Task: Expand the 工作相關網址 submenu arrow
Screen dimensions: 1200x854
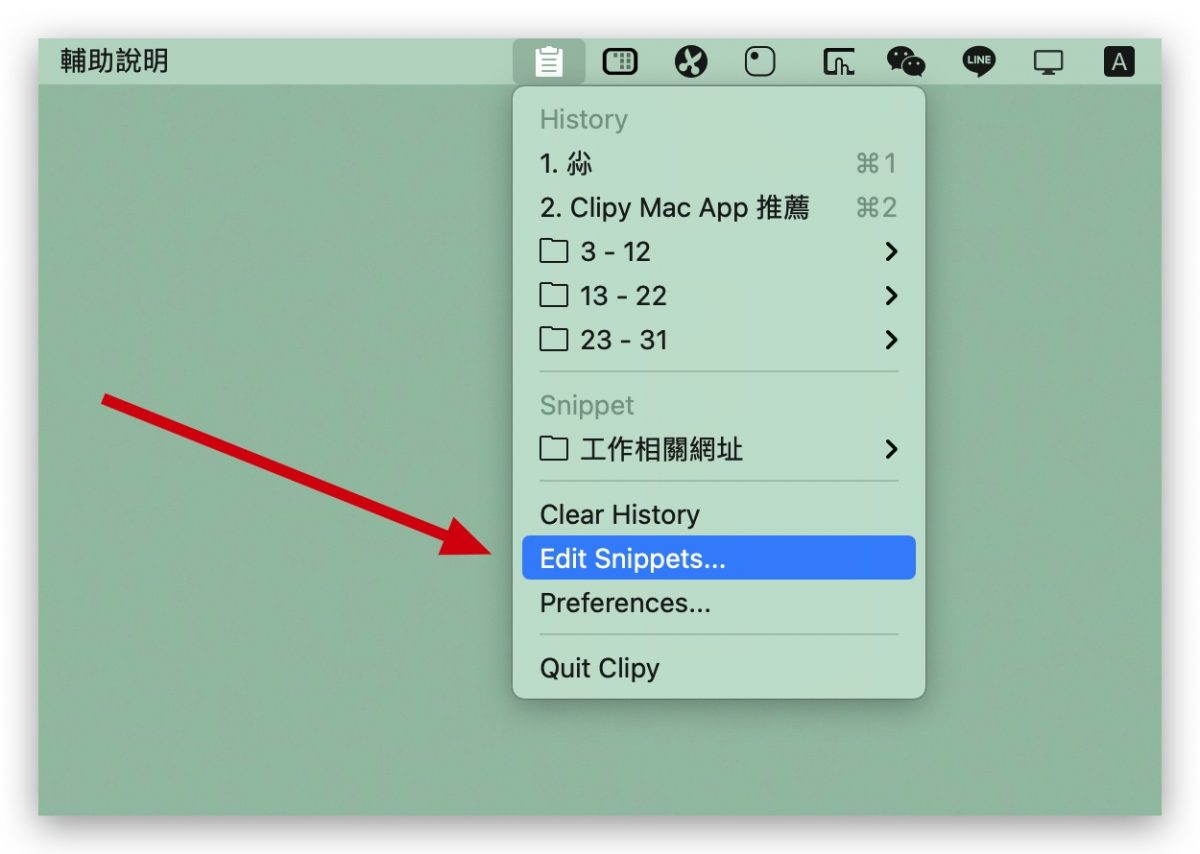Action: (x=891, y=450)
